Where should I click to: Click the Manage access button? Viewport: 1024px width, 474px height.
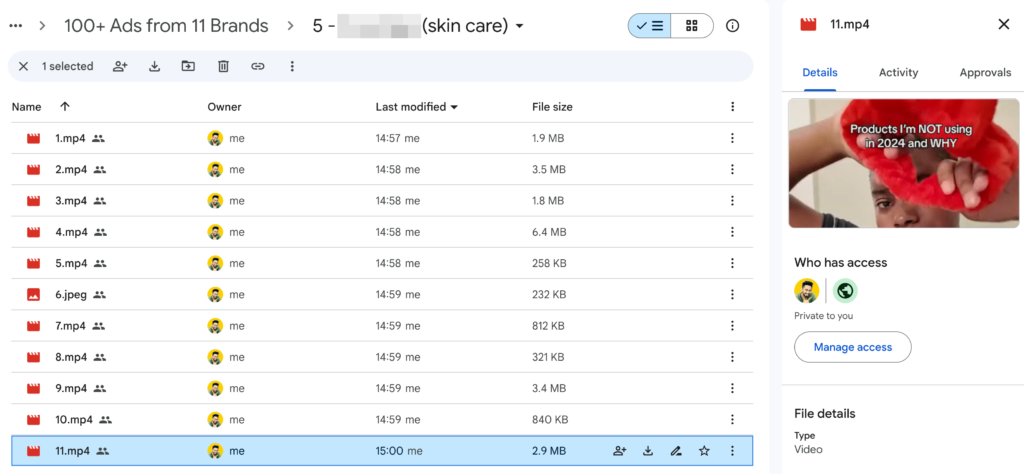(x=852, y=347)
